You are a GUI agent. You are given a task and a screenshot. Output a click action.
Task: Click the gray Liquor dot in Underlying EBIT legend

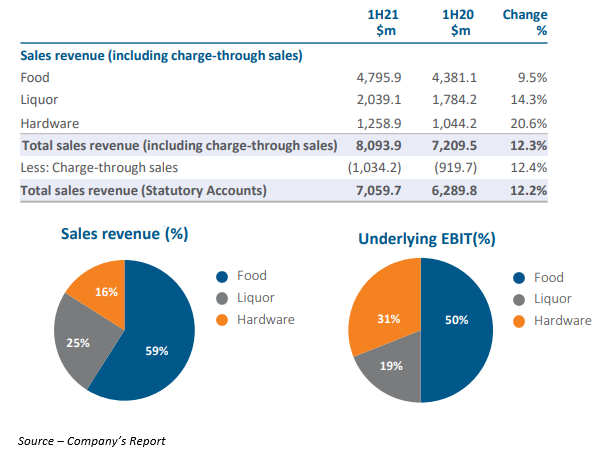click(x=518, y=300)
